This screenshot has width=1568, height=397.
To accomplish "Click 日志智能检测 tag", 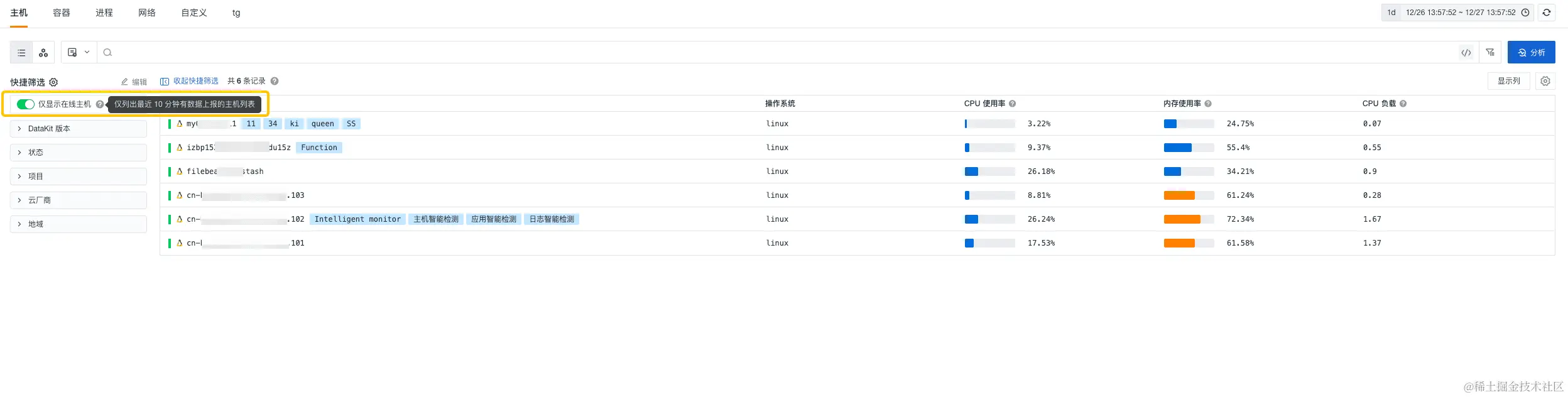I will (x=552, y=219).
